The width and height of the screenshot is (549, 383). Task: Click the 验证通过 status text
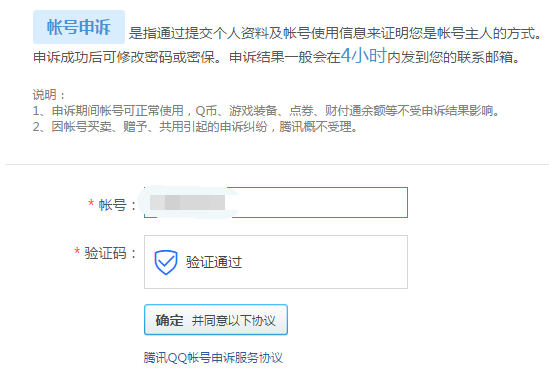(x=214, y=262)
